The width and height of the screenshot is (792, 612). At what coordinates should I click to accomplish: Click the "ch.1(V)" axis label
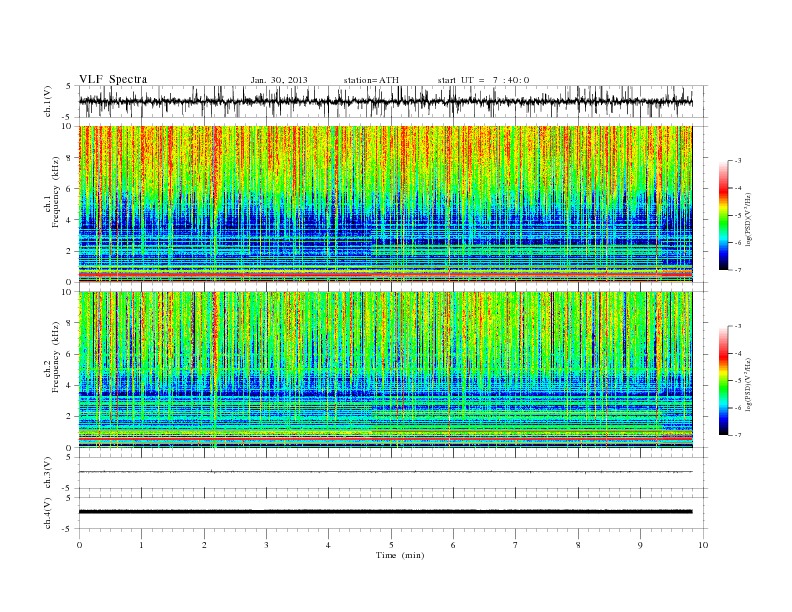[48, 101]
